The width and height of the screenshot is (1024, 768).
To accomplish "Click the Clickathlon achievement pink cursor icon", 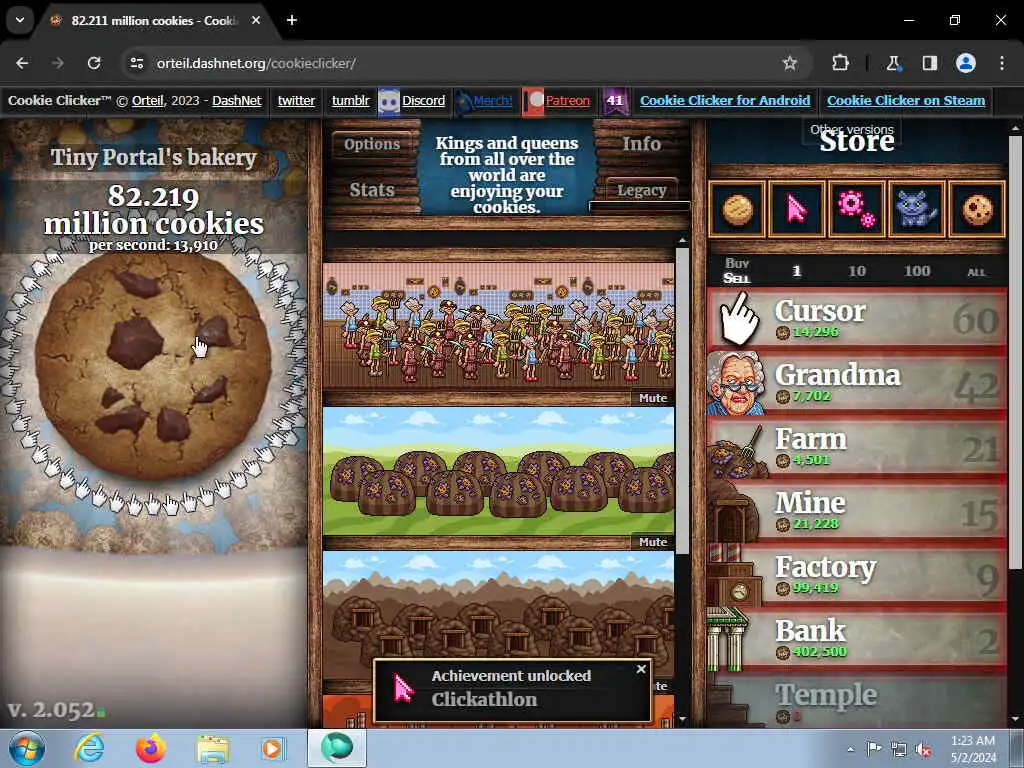I will click(404, 689).
